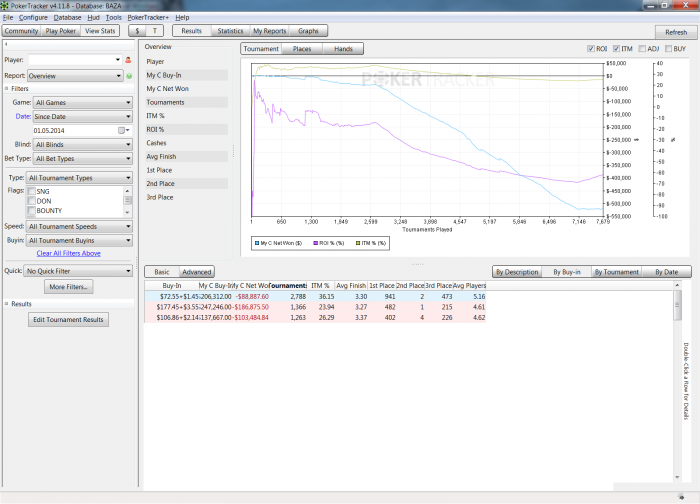Collapse the Results section toggle icon

point(7,303)
